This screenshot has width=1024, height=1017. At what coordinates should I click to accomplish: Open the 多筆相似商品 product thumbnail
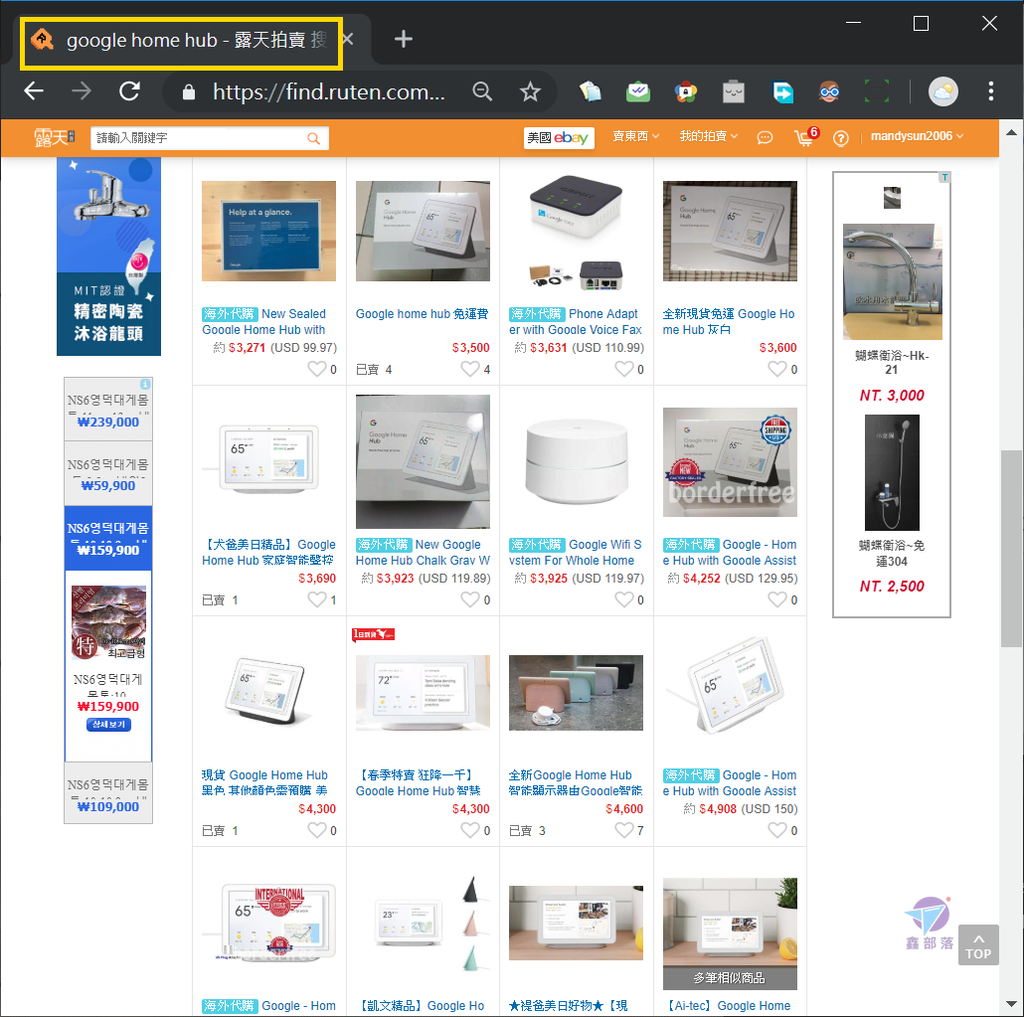(x=729, y=933)
